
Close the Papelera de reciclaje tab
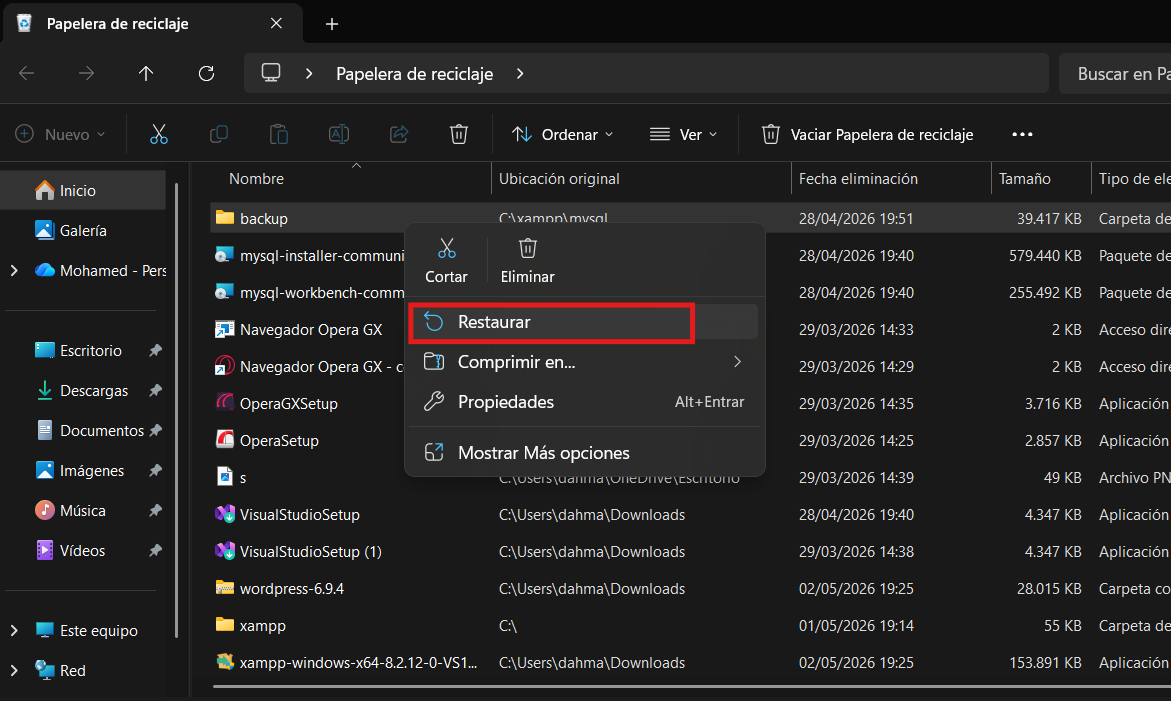coord(276,23)
